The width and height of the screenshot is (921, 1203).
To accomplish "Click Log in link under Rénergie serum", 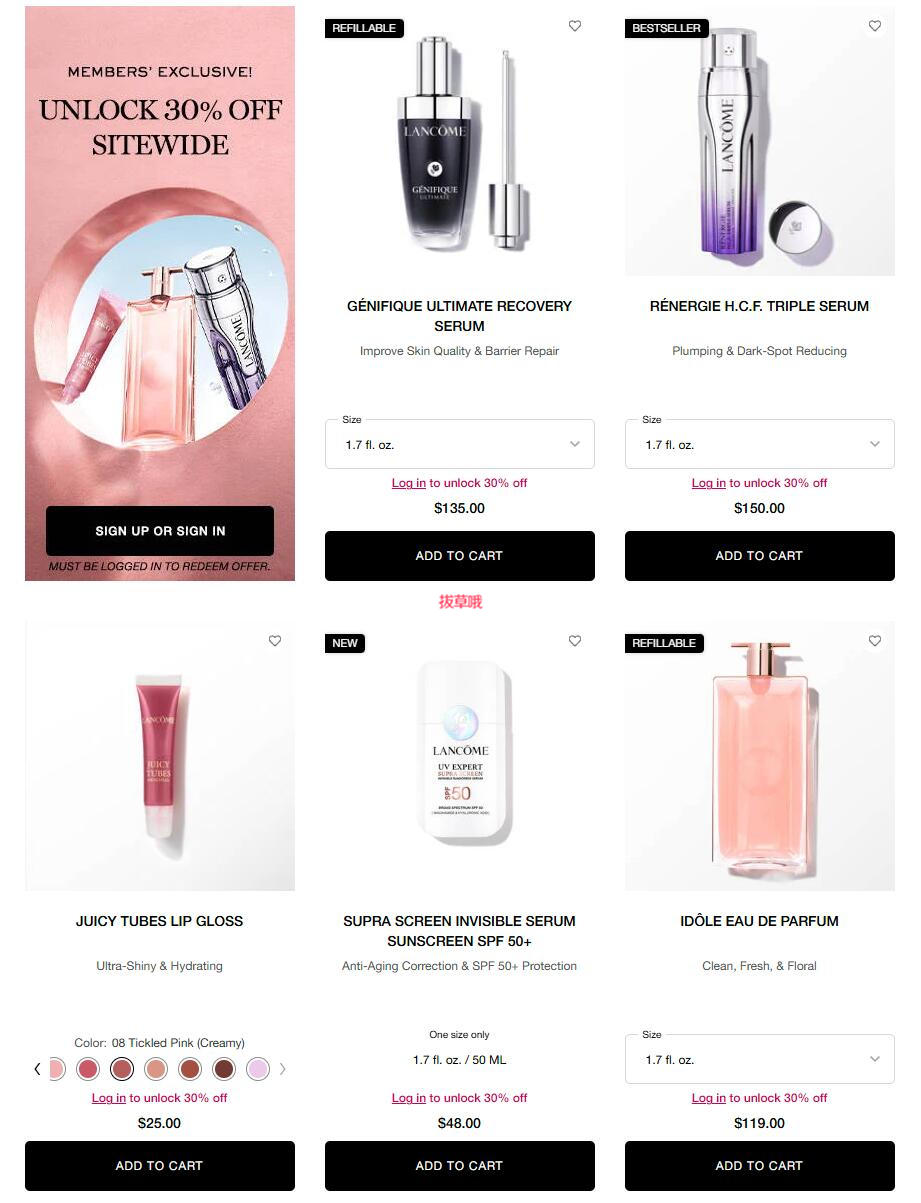I will click(709, 483).
